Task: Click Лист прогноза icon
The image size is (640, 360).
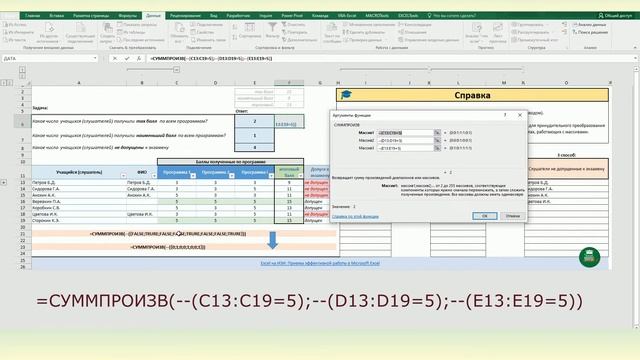Action: point(498,33)
